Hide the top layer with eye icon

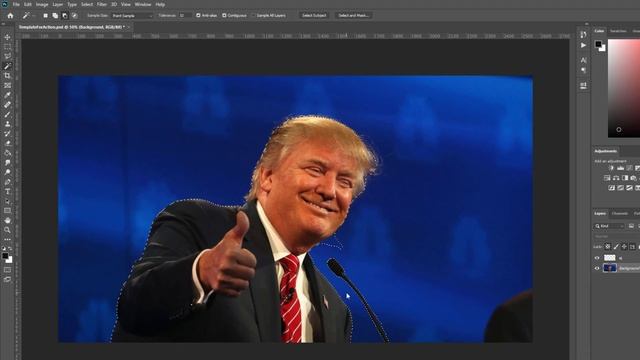[x=597, y=258]
